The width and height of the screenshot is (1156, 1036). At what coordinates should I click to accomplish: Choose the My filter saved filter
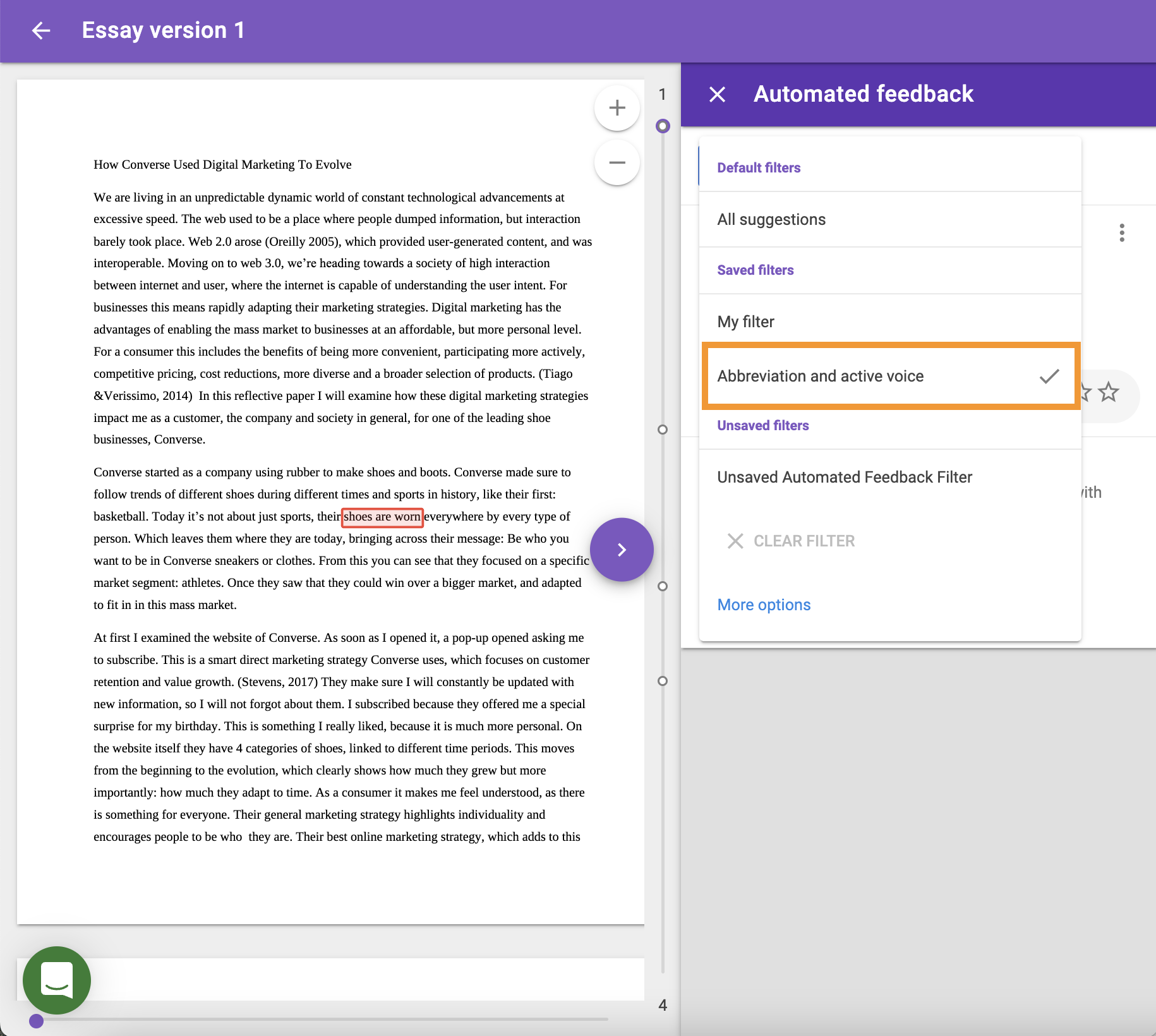click(x=890, y=322)
